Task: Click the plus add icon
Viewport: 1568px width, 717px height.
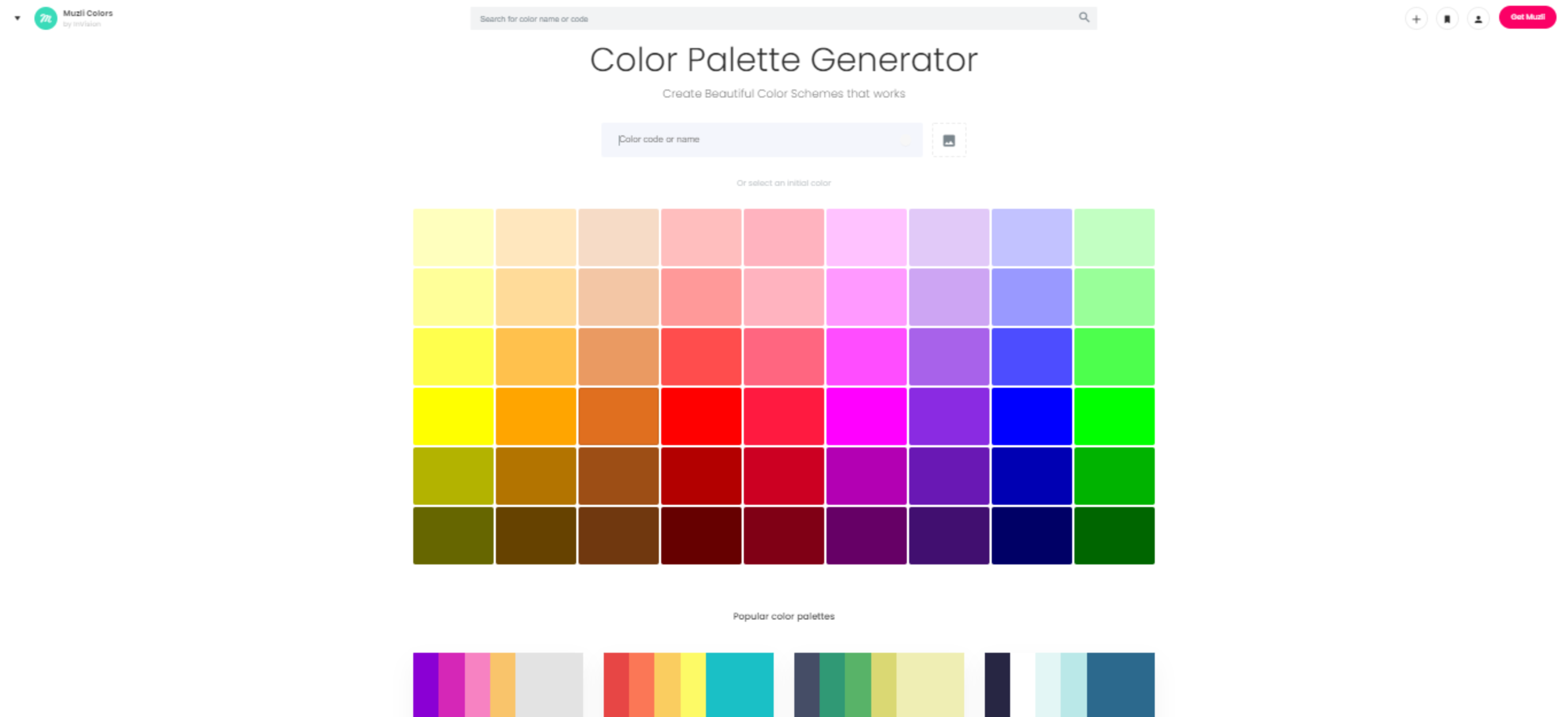Action: pyautogui.click(x=1416, y=19)
